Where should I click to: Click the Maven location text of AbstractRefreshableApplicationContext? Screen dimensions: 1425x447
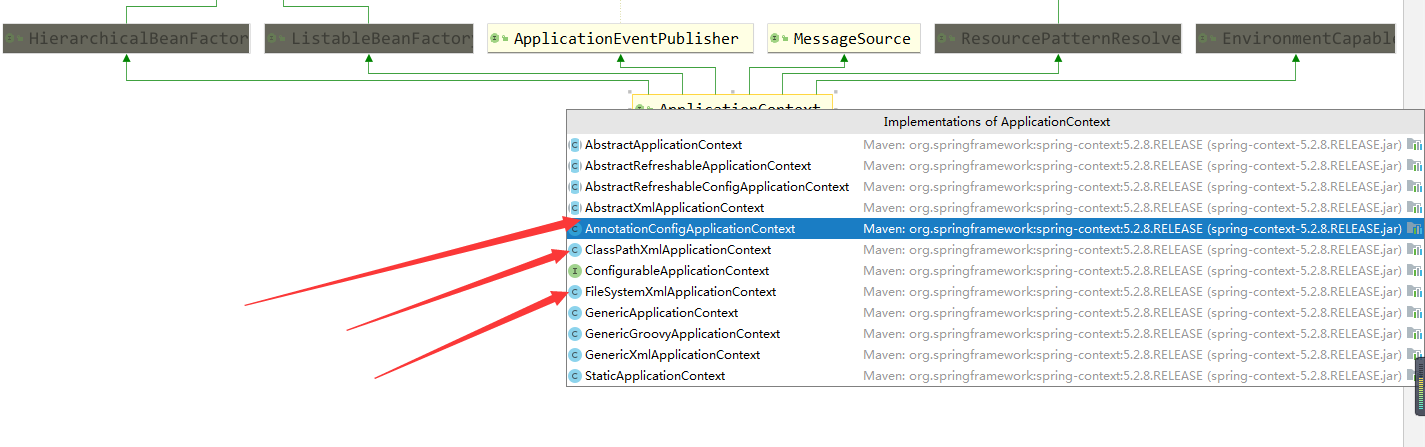tap(1133, 166)
